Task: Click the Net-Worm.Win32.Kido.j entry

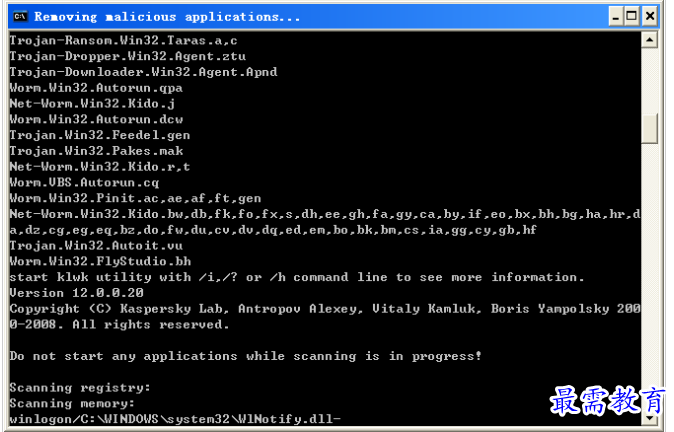Action: (x=92, y=104)
